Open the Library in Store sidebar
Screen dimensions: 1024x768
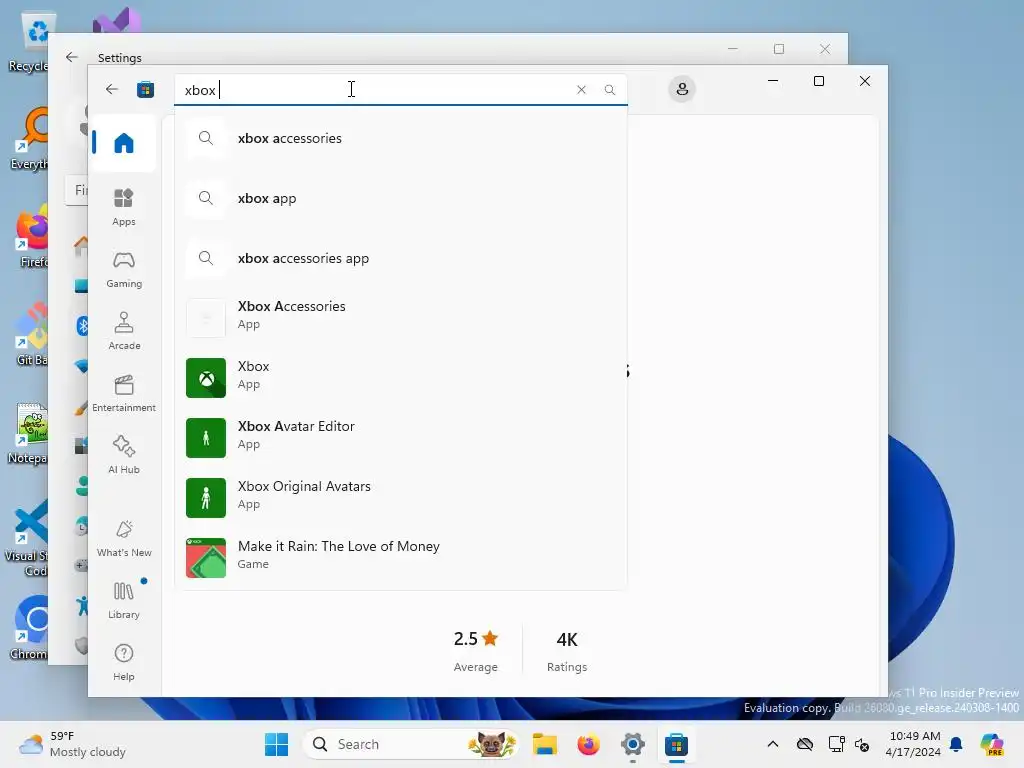coord(123,600)
